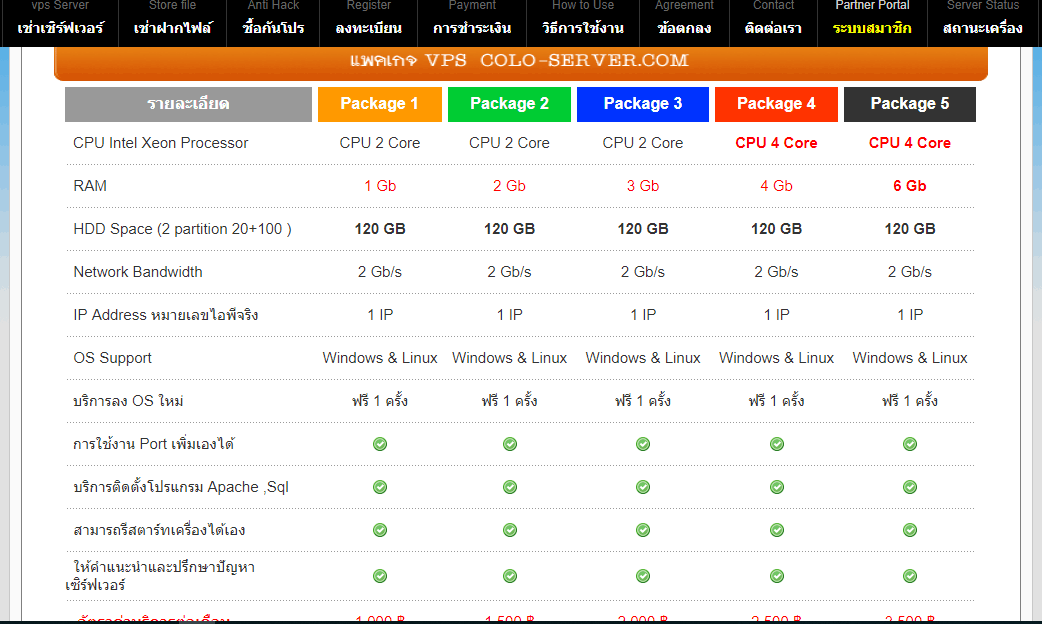The width and height of the screenshot is (1042, 624).
Task: Click the RAM row label
Action: pos(90,186)
